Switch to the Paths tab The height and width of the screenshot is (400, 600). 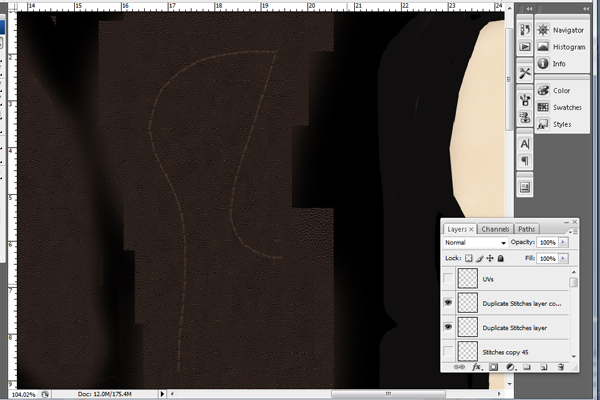point(527,229)
